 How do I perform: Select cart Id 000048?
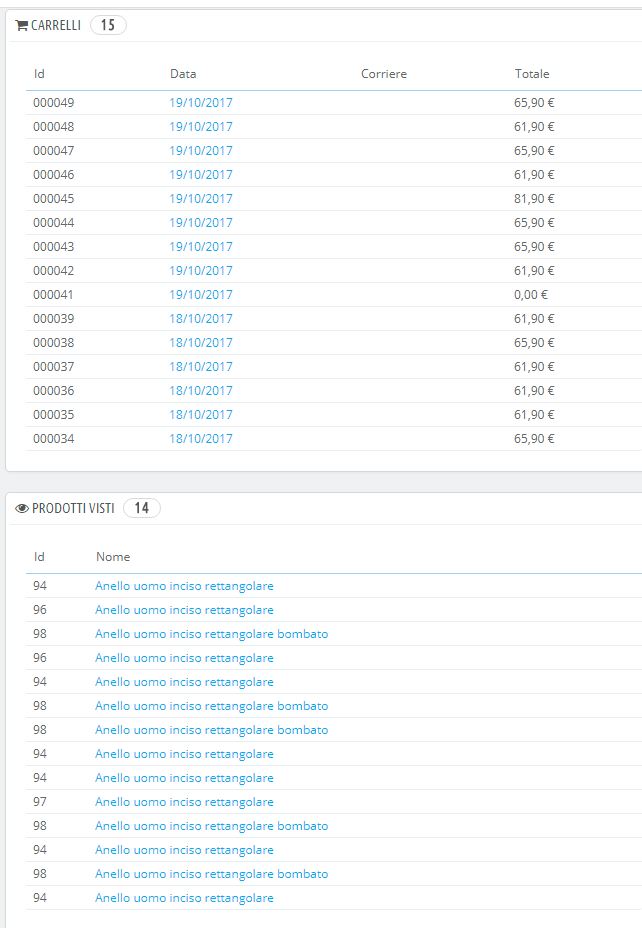click(54, 127)
